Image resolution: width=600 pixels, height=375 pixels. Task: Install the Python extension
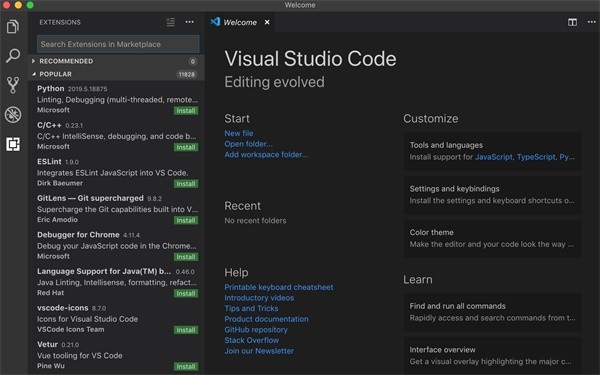(x=186, y=111)
